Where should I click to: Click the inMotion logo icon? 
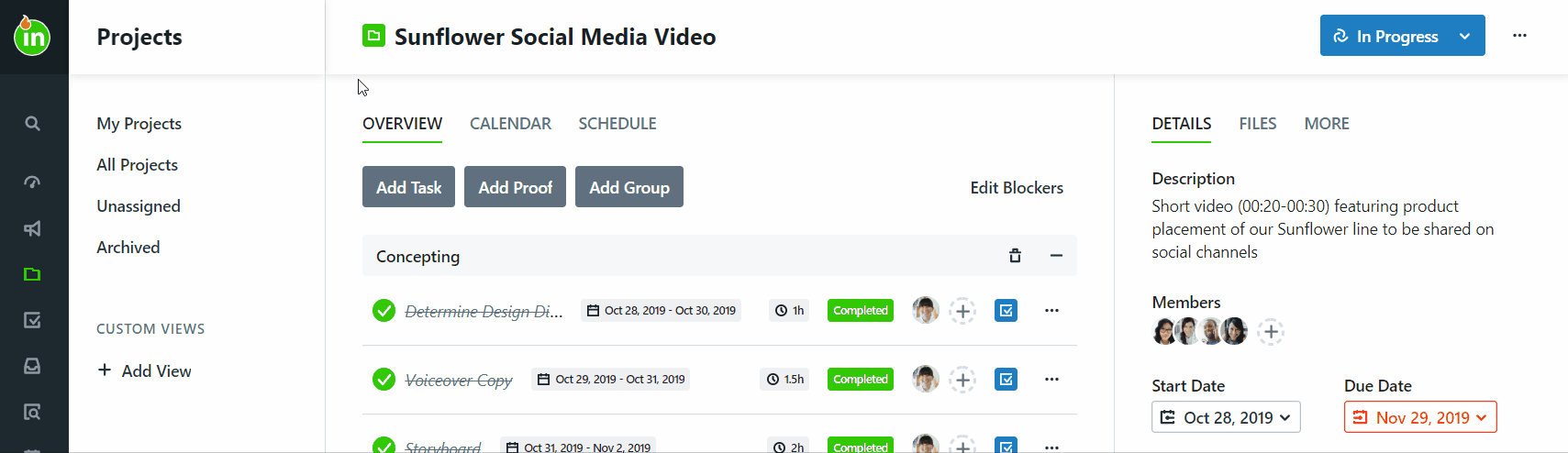[32, 36]
